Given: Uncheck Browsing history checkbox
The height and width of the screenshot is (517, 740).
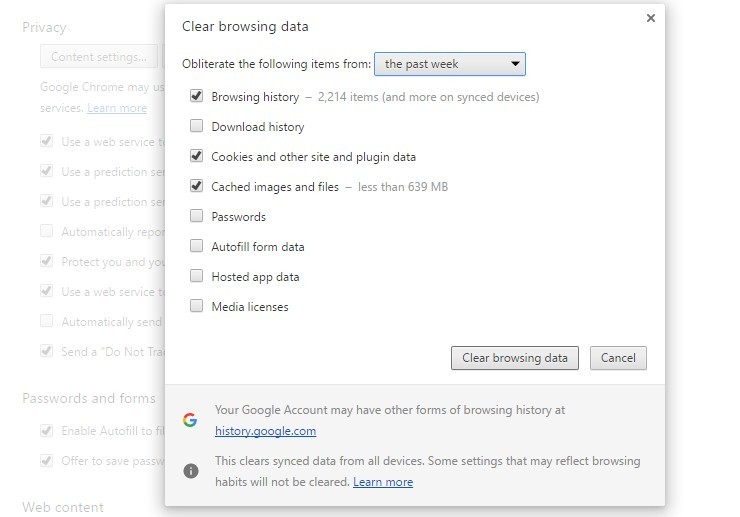Looking at the screenshot, I should tap(196, 96).
